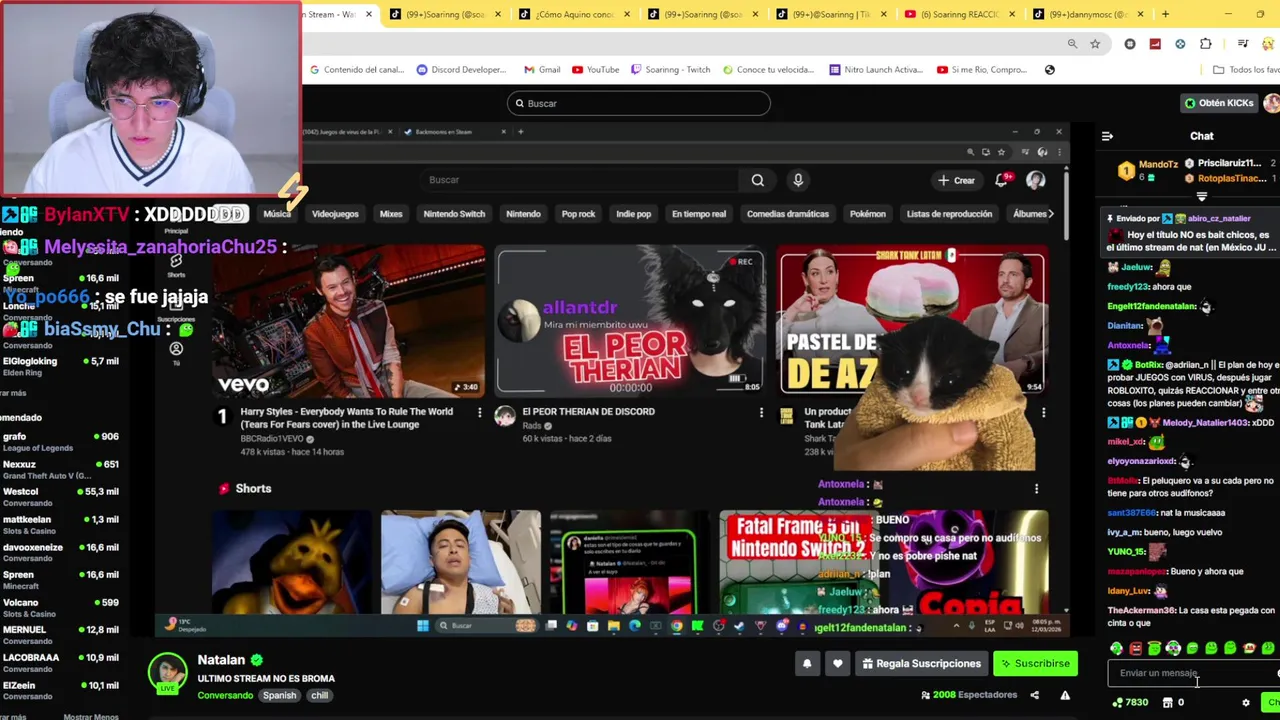Select the Pop rock chip on YouTube
1280x720 pixels.
tap(578, 214)
